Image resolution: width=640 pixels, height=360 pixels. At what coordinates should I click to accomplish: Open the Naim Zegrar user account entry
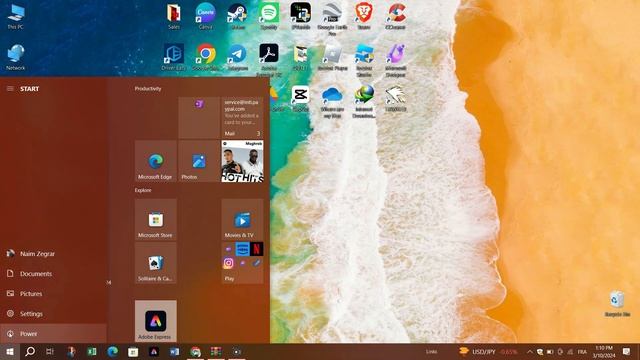(x=53, y=254)
